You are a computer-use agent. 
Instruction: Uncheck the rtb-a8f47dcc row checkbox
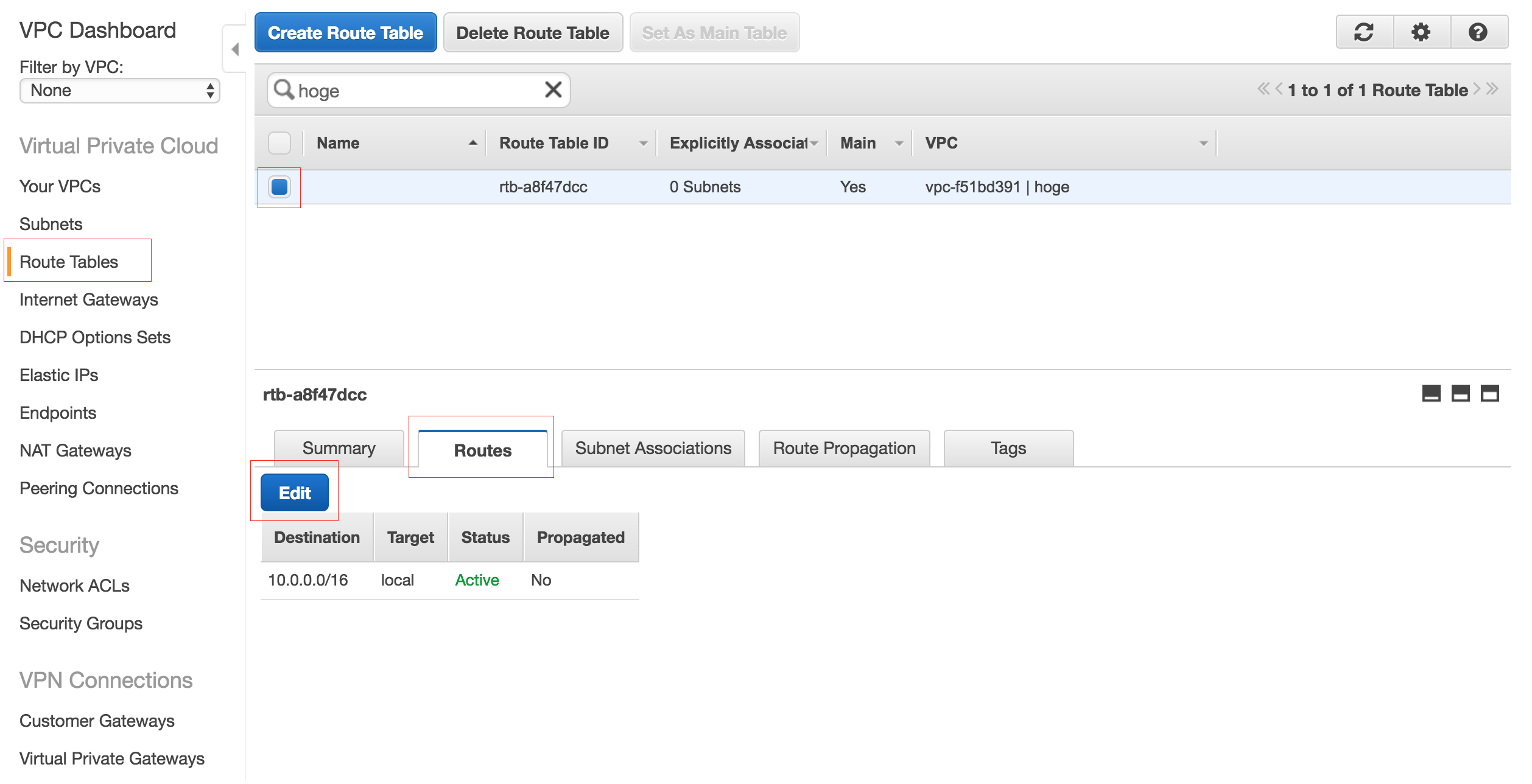point(279,187)
